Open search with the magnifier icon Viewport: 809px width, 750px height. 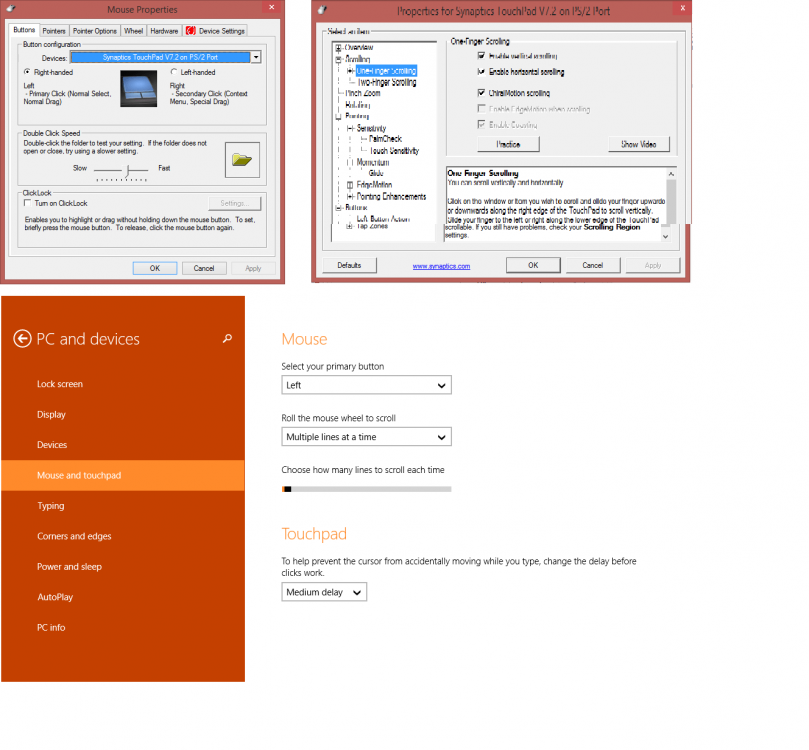[228, 339]
